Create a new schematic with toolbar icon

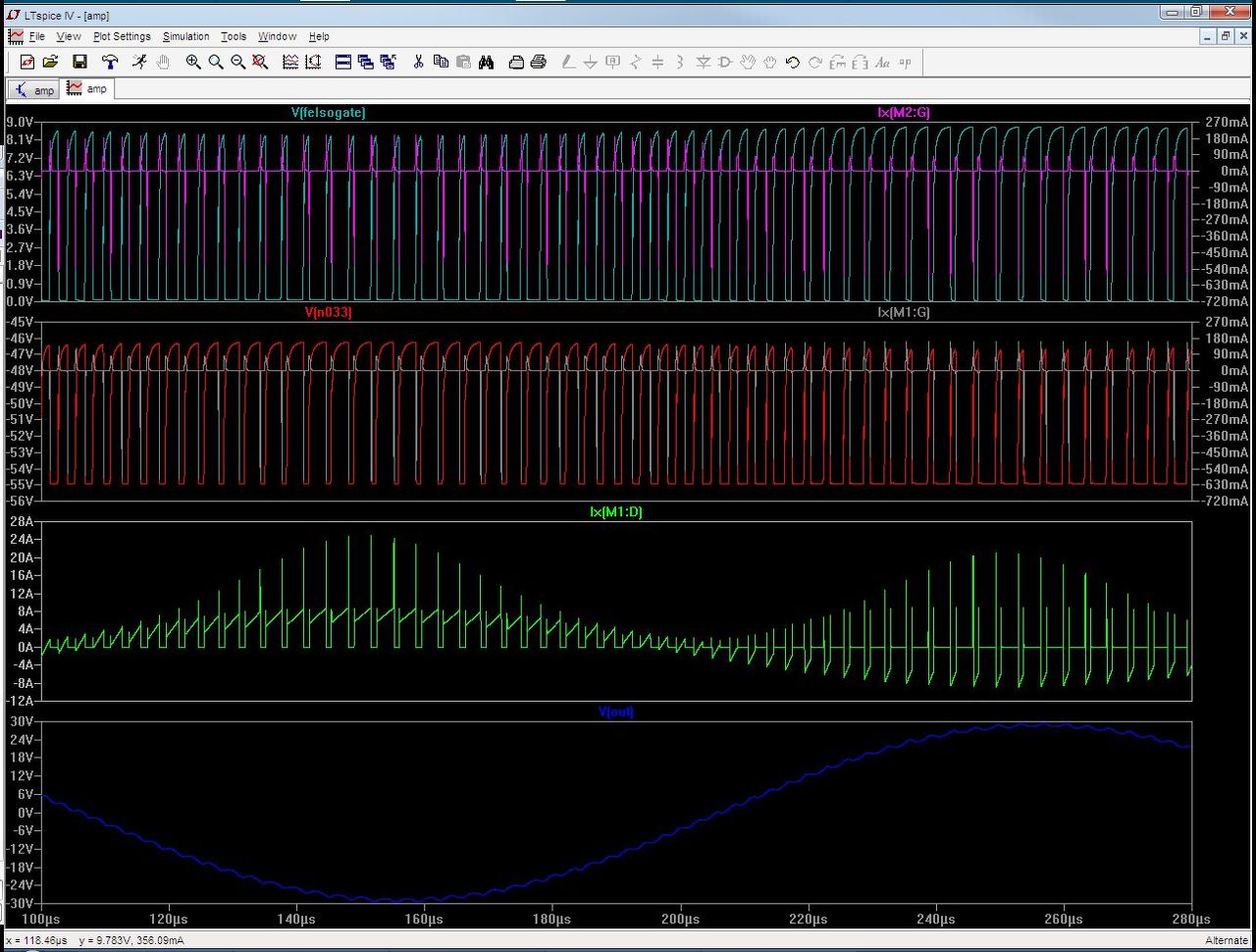click(26, 62)
